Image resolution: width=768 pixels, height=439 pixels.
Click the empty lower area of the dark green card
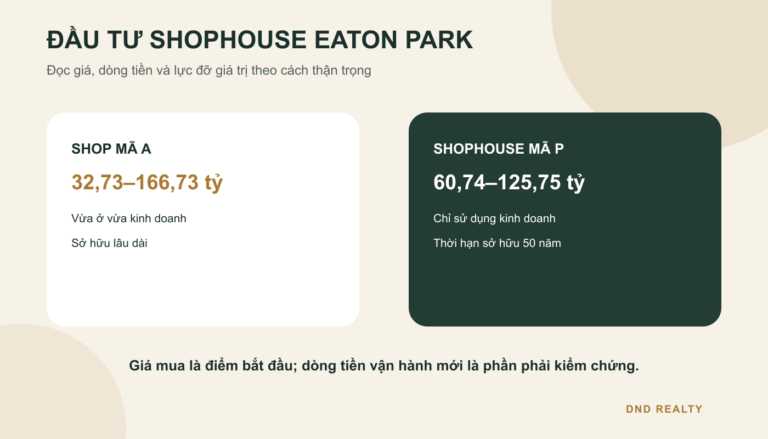point(565,289)
